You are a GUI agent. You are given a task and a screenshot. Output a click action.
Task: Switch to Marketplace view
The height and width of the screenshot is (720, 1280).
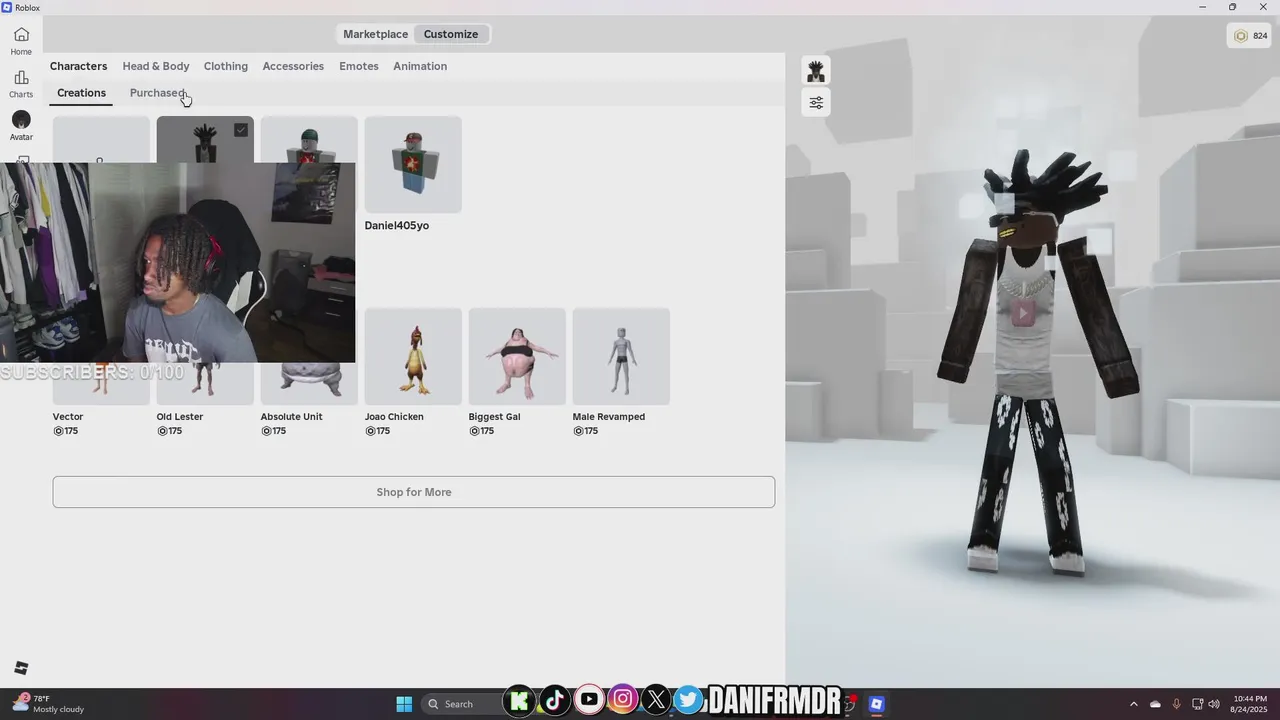pyautogui.click(x=375, y=34)
